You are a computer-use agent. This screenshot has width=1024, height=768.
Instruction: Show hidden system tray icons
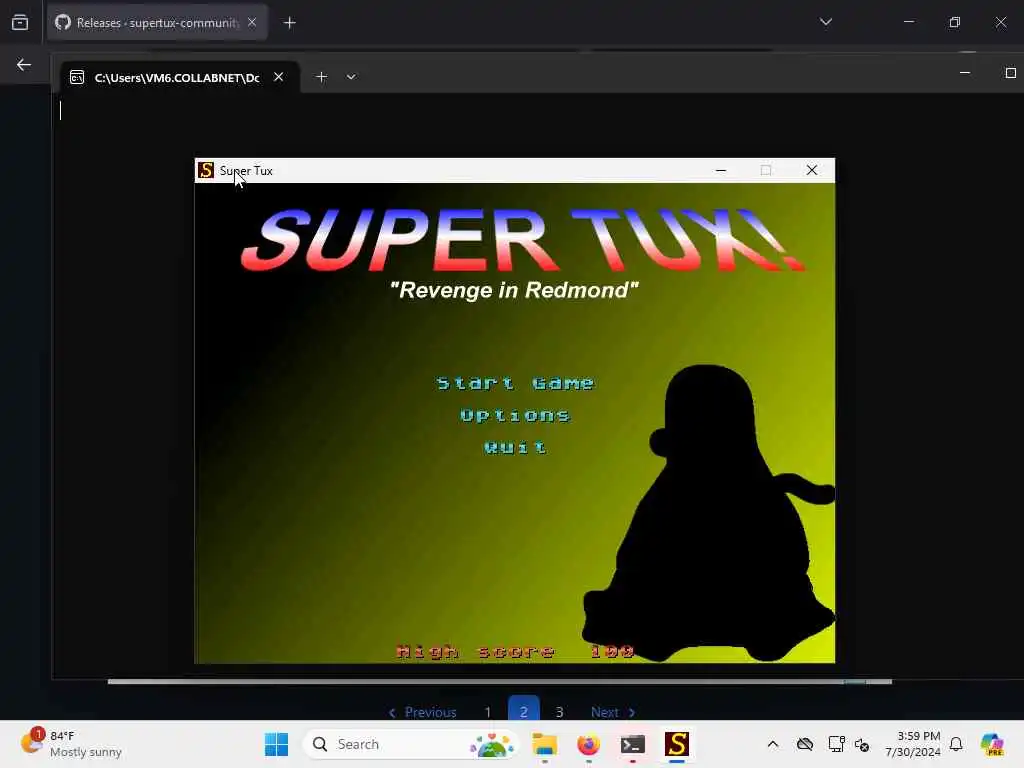pyautogui.click(x=773, y=744)
